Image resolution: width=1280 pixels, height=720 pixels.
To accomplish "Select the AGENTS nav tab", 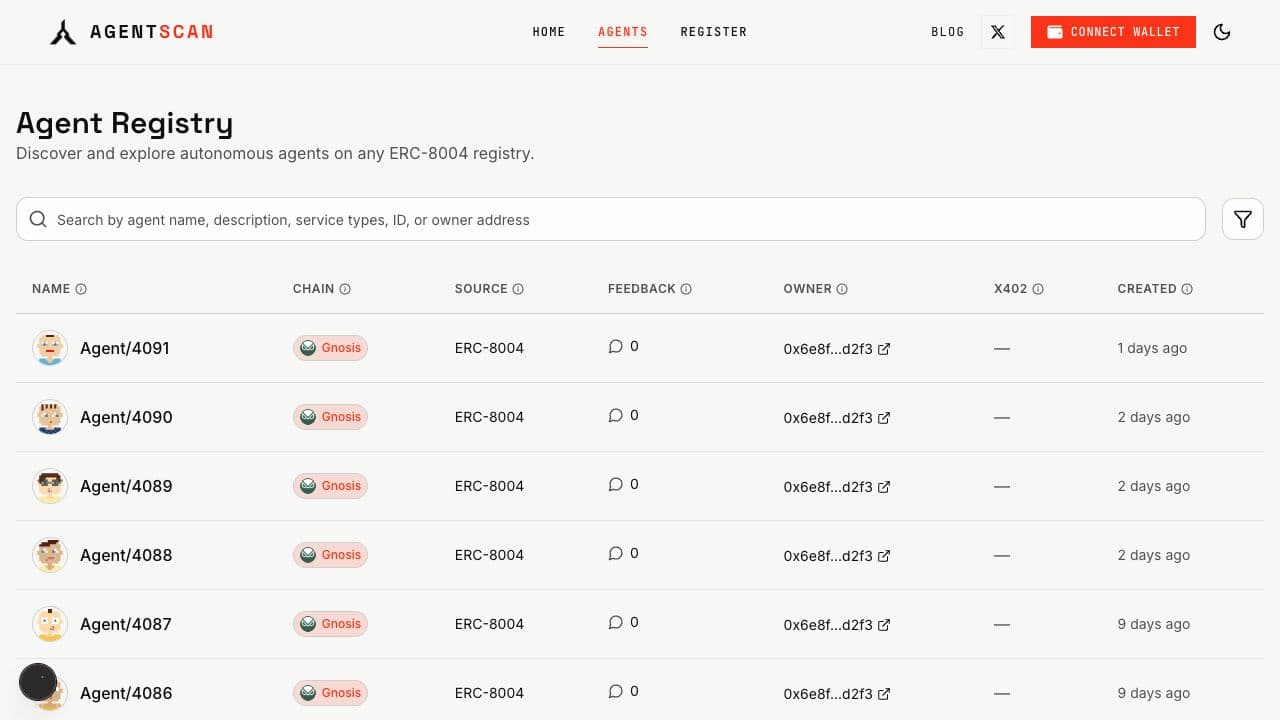I will point(623,32).
